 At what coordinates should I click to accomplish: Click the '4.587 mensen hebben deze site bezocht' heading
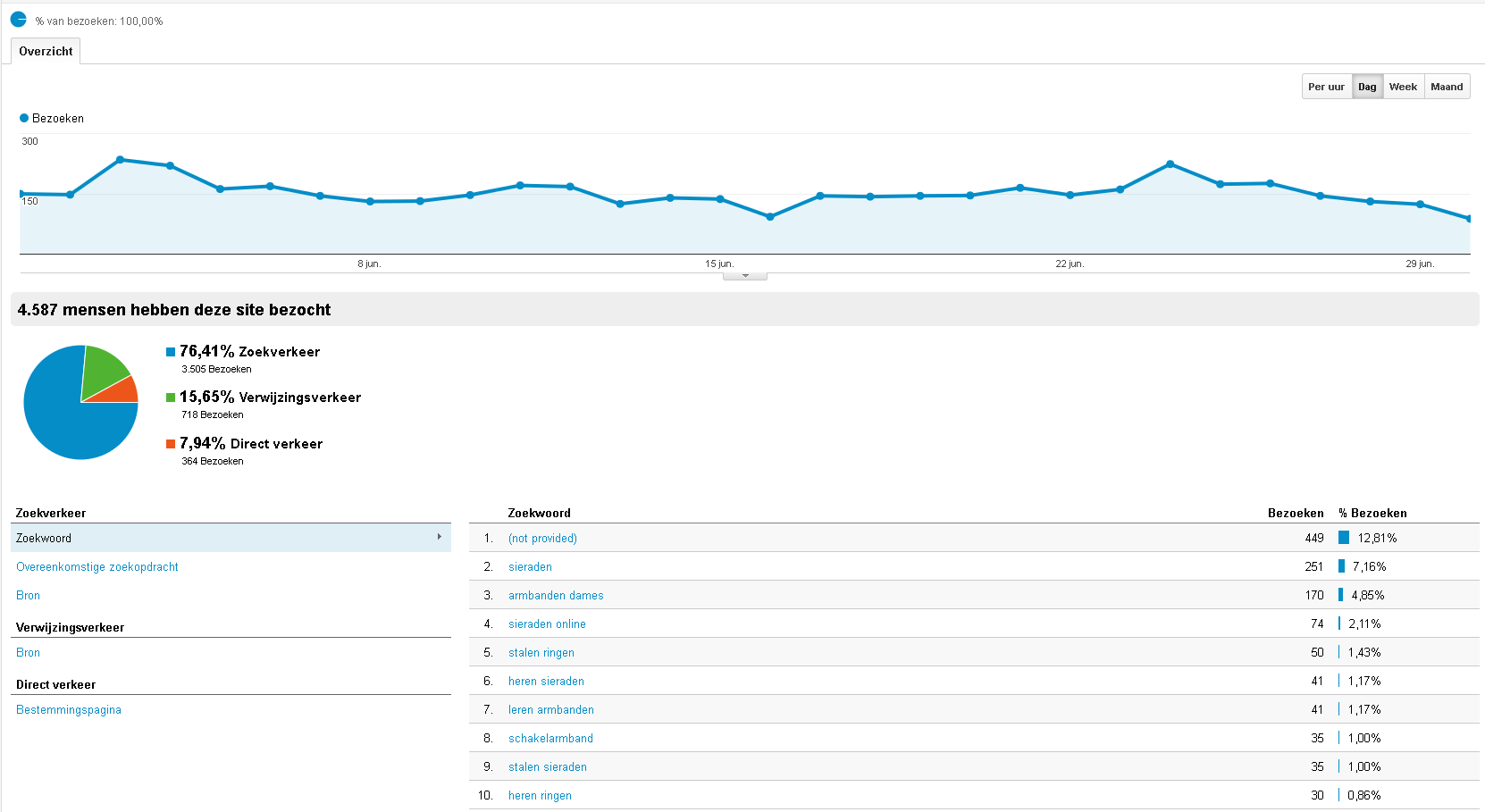click(174, 309)
